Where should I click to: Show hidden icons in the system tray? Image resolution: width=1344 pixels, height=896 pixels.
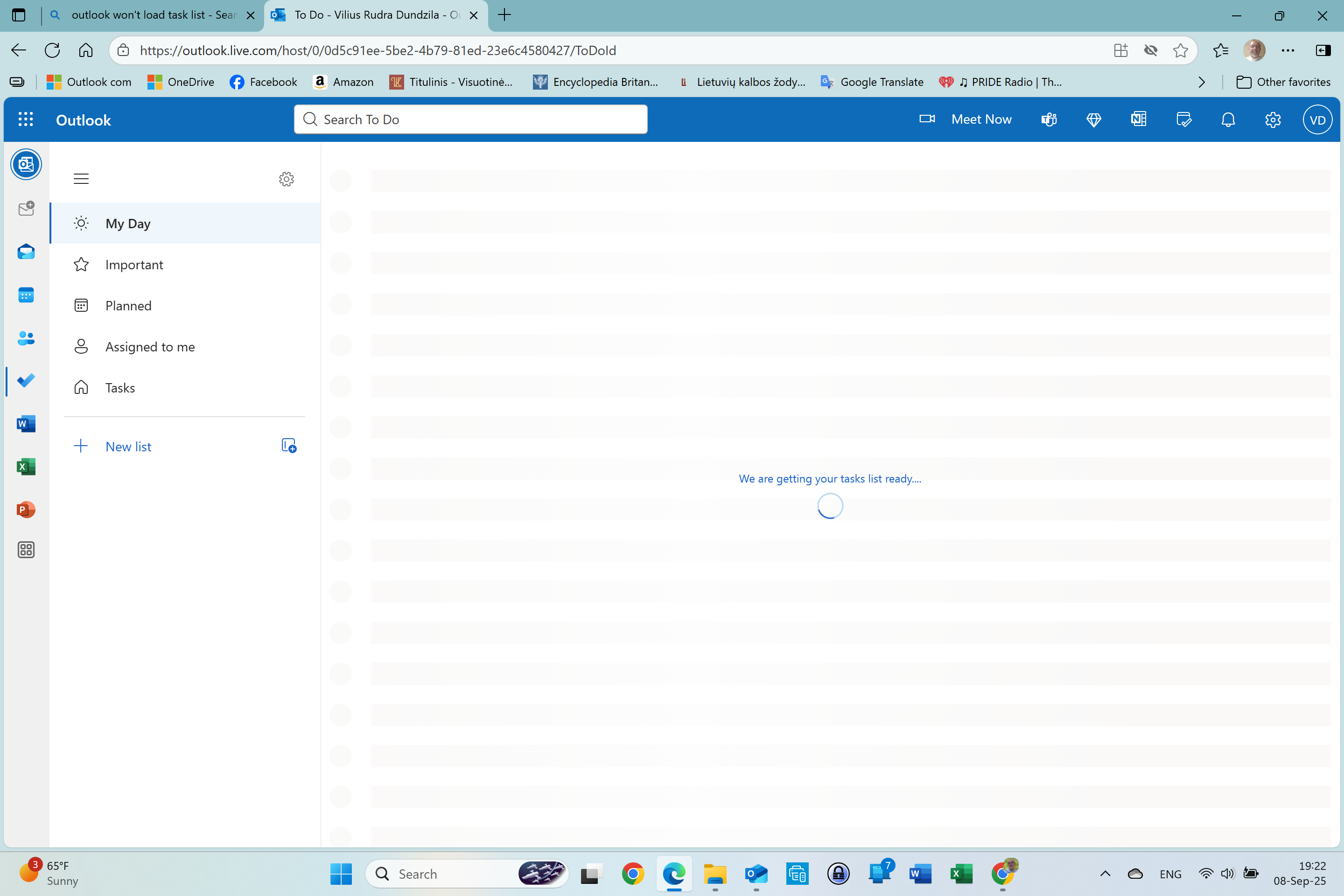(1105, 874)
